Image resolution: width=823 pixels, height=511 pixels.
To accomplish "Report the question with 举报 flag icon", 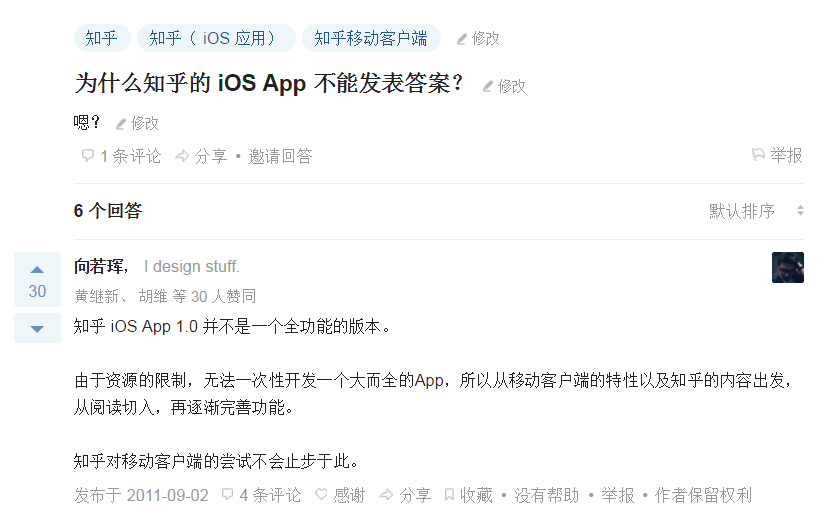I will click(x=758, y=154).
